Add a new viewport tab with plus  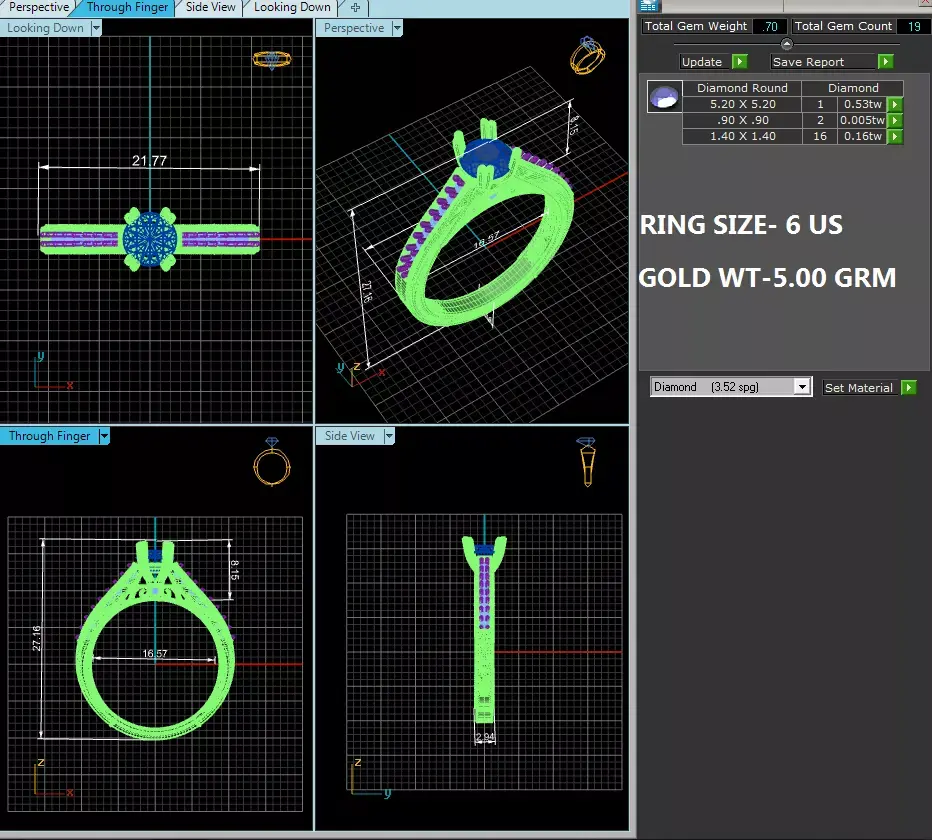(x=355, y=7)
